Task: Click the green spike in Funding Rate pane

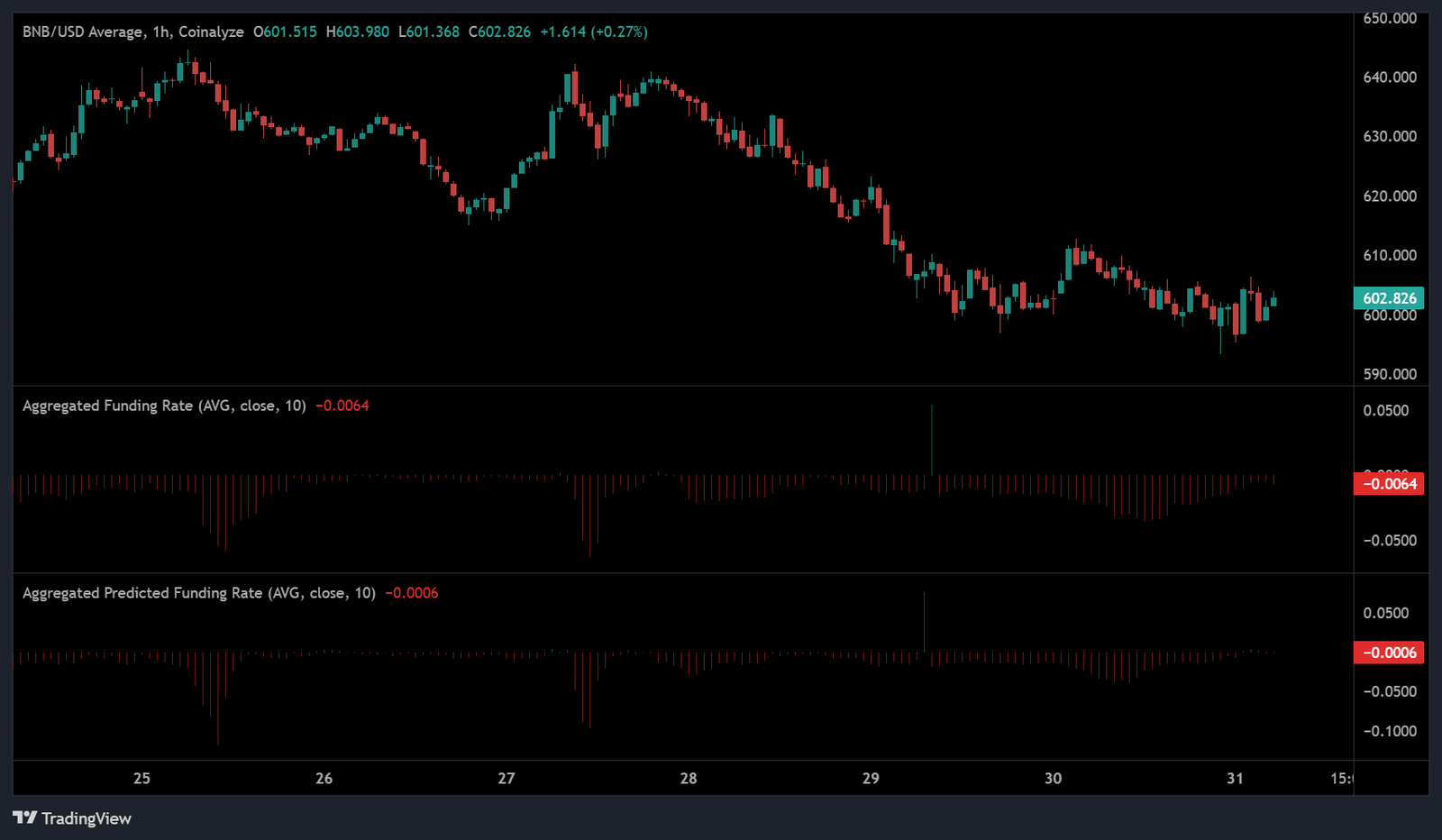Action: pyautogui.click(x=932, y=440)
